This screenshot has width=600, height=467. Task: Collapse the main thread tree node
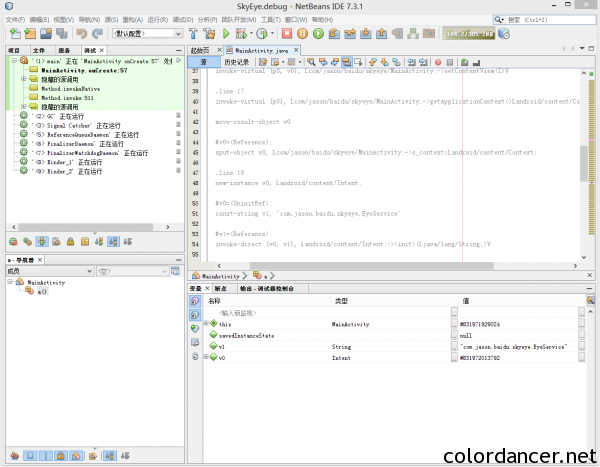pos(14,61)
